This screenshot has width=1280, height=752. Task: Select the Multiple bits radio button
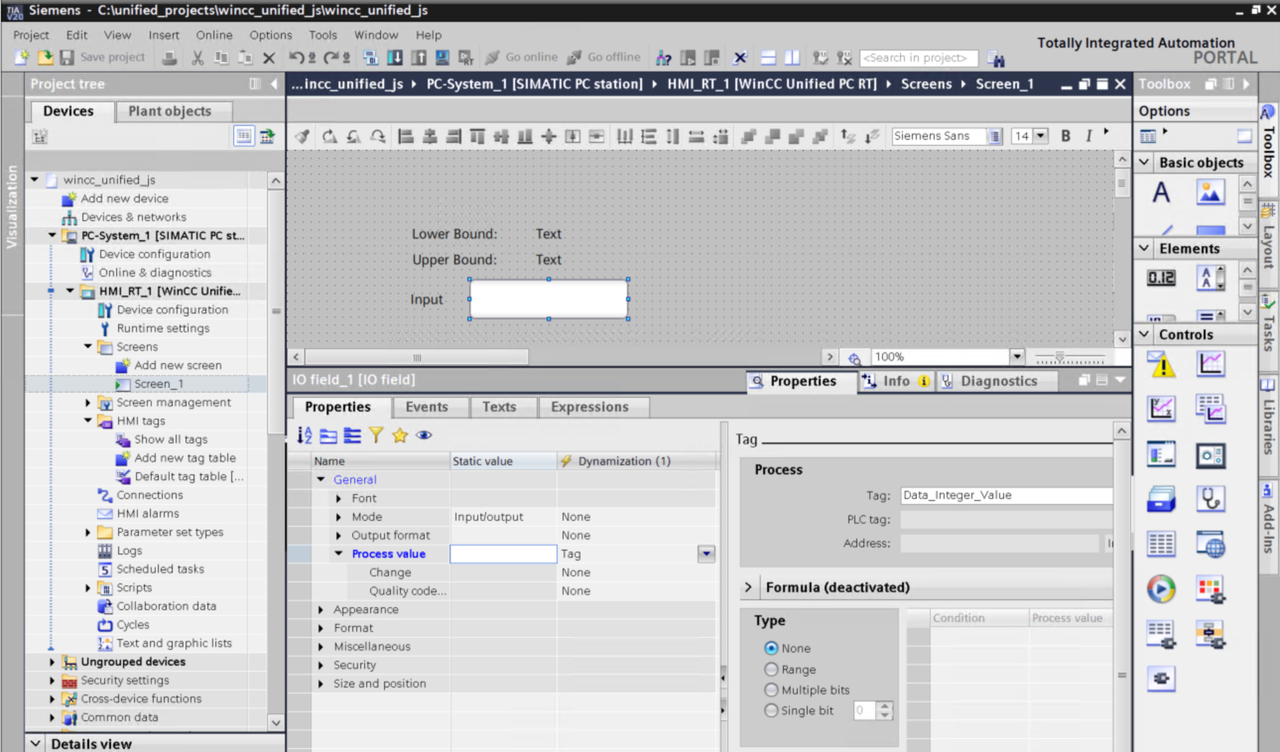pyautogui.click(x=771, y=690)
